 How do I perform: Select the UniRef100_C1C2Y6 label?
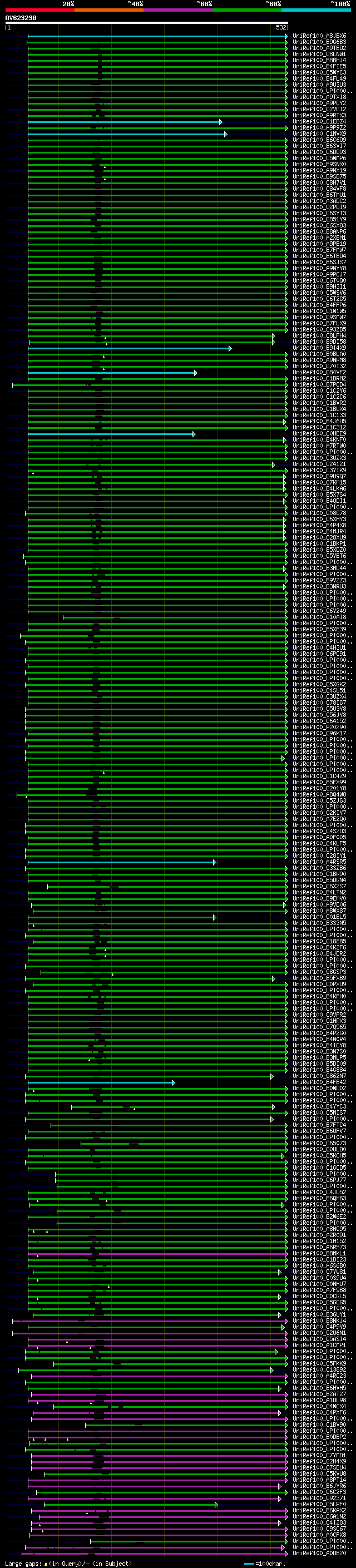pos(319,391)
